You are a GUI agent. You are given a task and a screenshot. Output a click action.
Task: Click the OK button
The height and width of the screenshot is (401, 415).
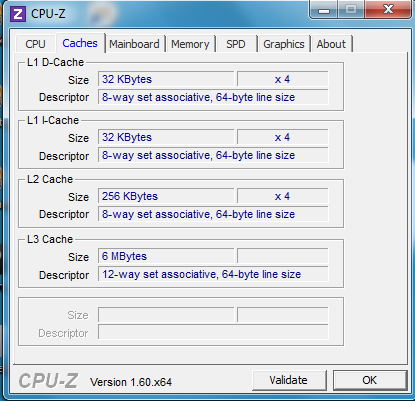[370, 380]
